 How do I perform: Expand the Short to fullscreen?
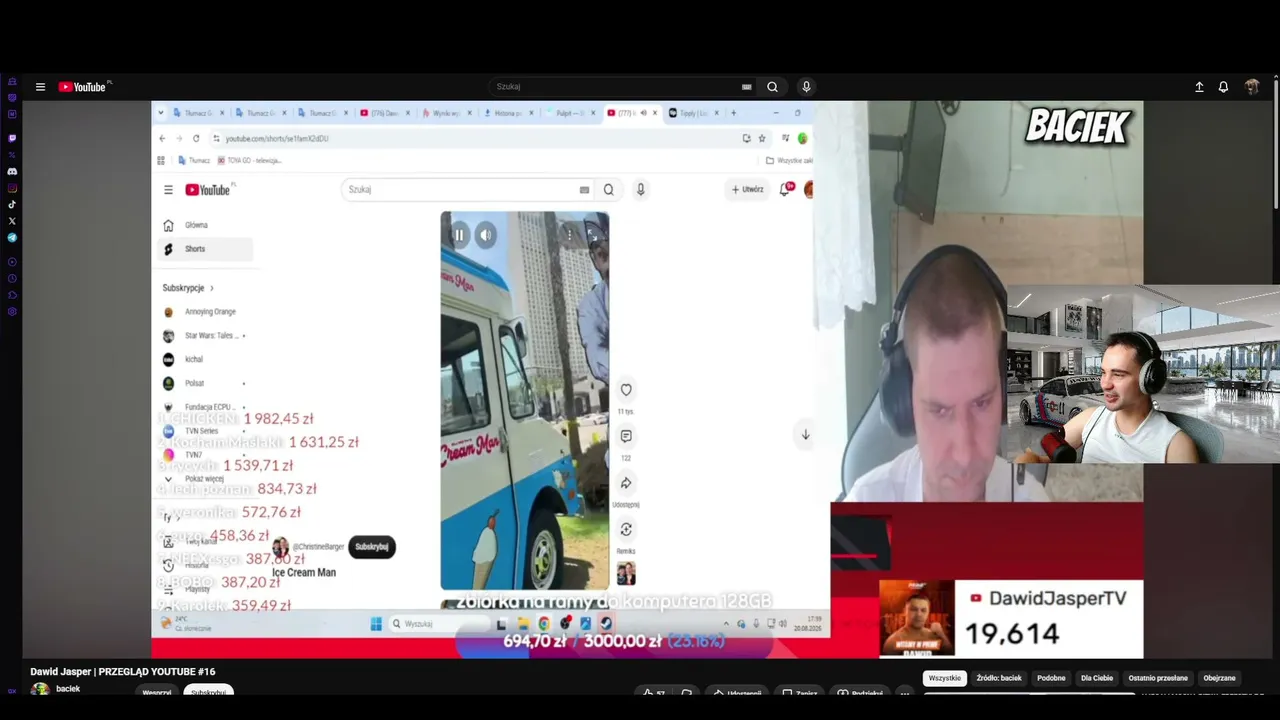[593, 235]
